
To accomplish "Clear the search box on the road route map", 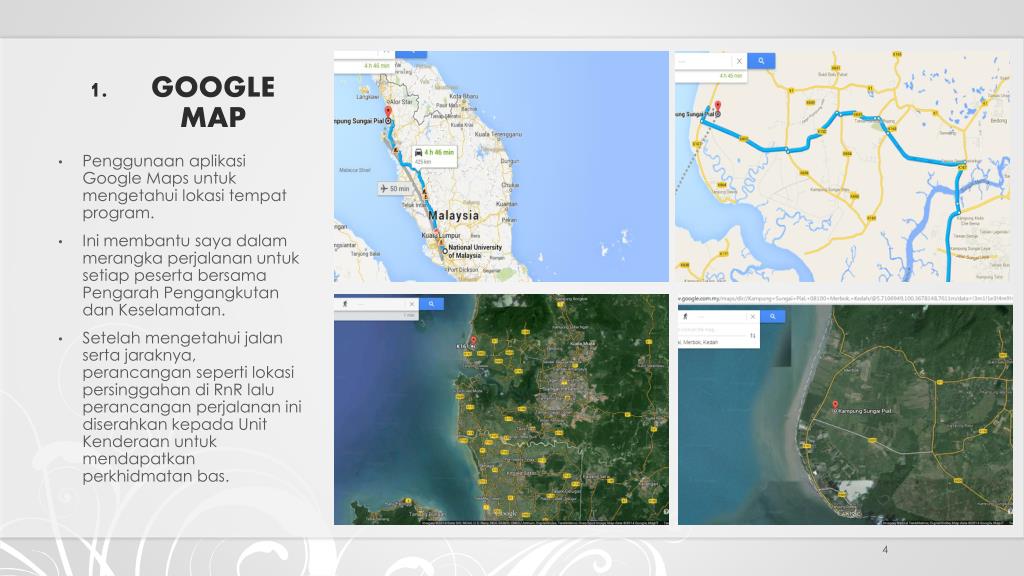I will 739,61.
